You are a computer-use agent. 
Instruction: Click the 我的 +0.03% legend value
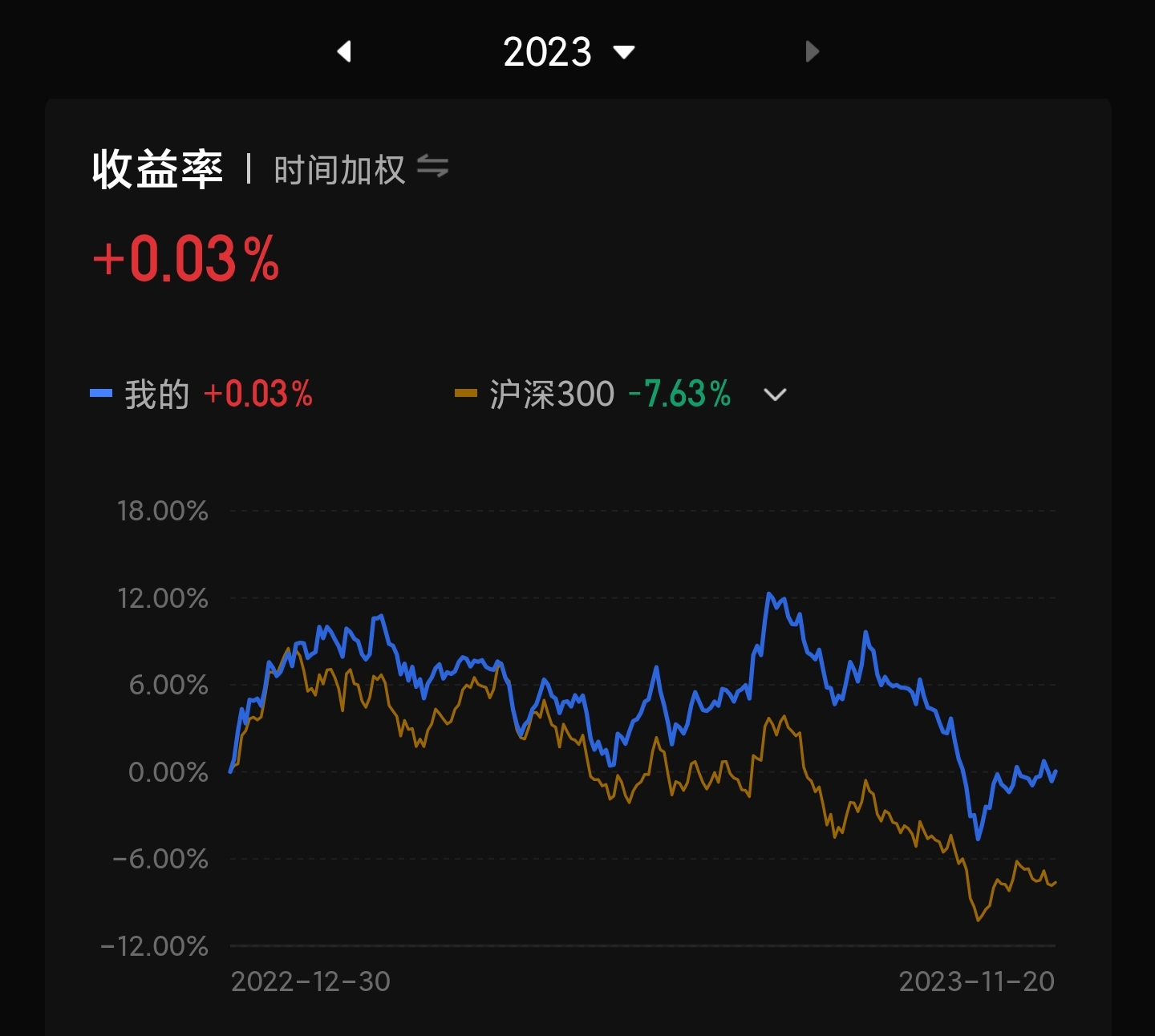click(258, 395)
